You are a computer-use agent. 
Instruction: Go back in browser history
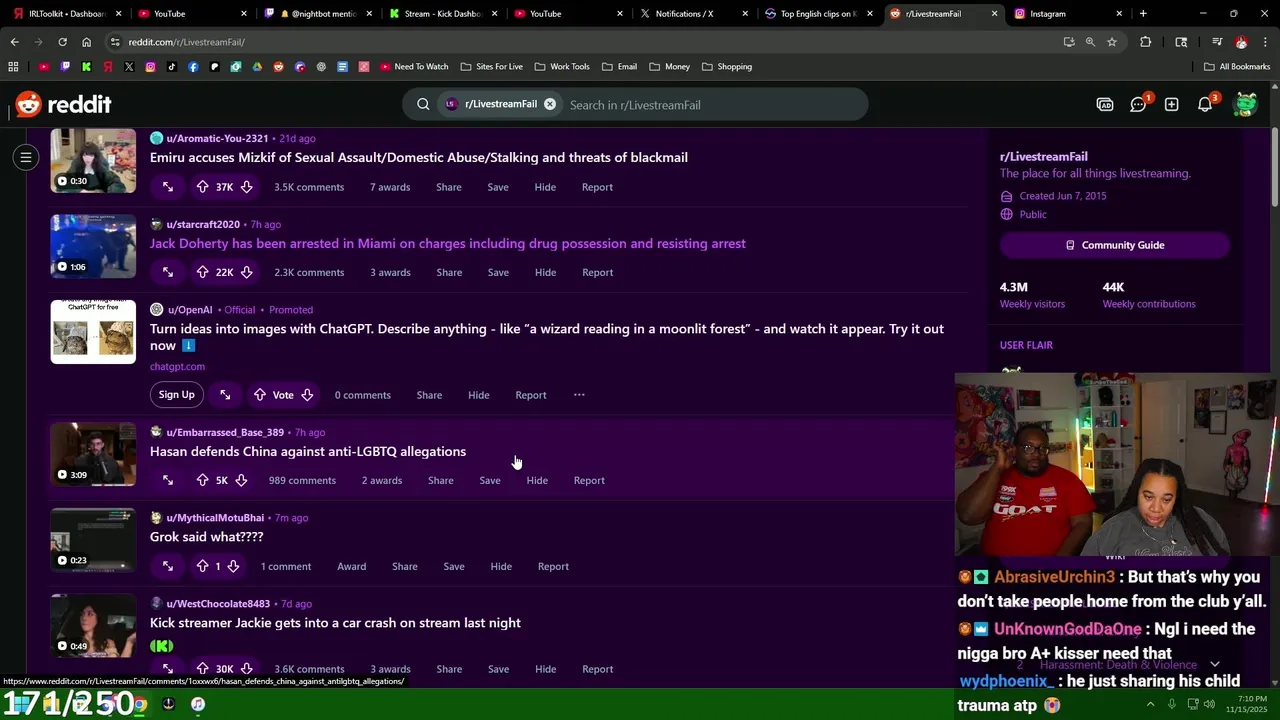point(14,42)
